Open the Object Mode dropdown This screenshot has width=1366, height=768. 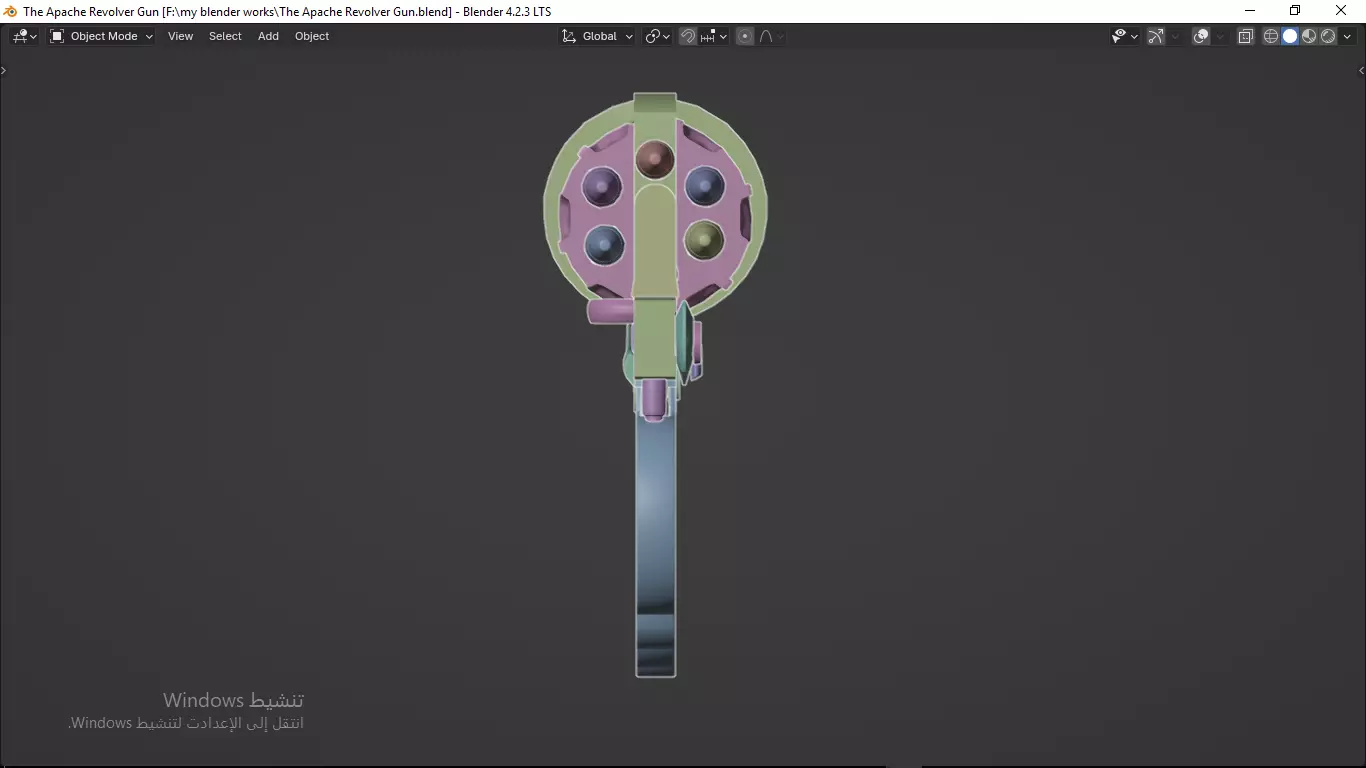coord(101,36)
